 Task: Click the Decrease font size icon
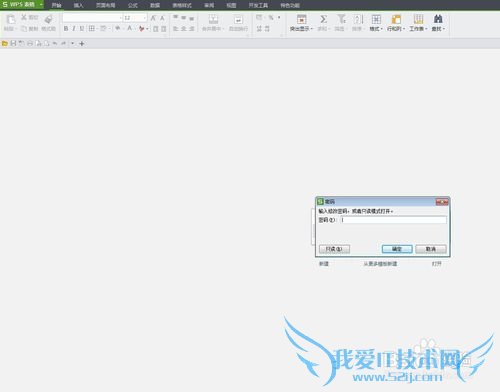pyautogui.click(x=162, y=18)
